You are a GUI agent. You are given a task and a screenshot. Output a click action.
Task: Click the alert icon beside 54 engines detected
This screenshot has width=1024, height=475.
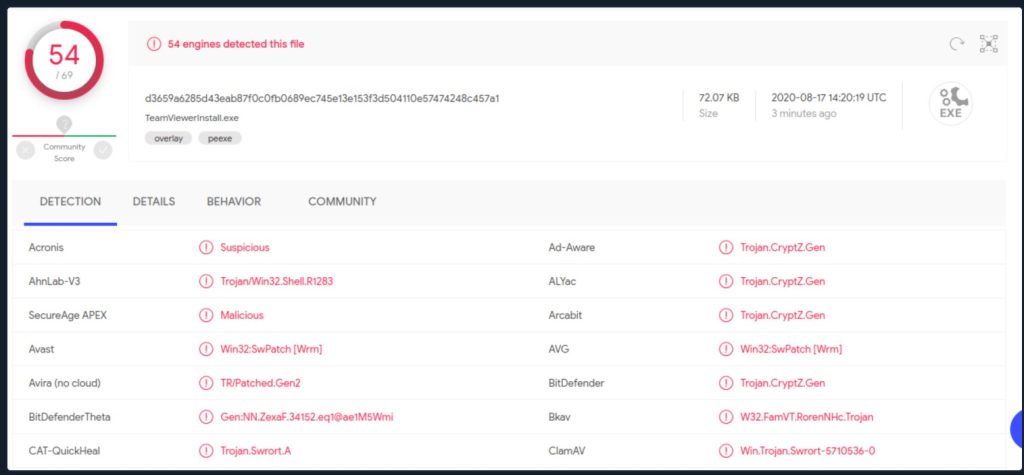153,44
